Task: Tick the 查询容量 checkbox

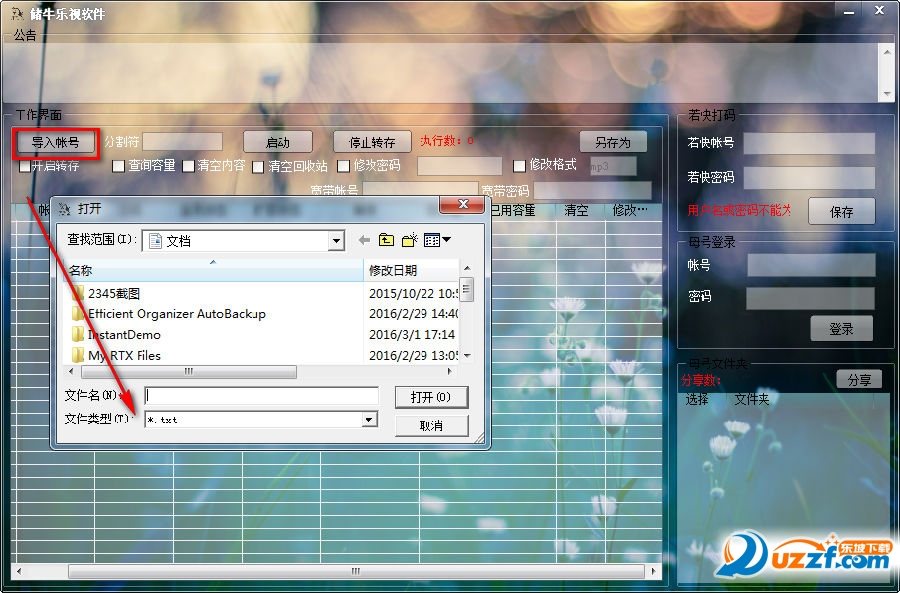Action: (119, 166)
